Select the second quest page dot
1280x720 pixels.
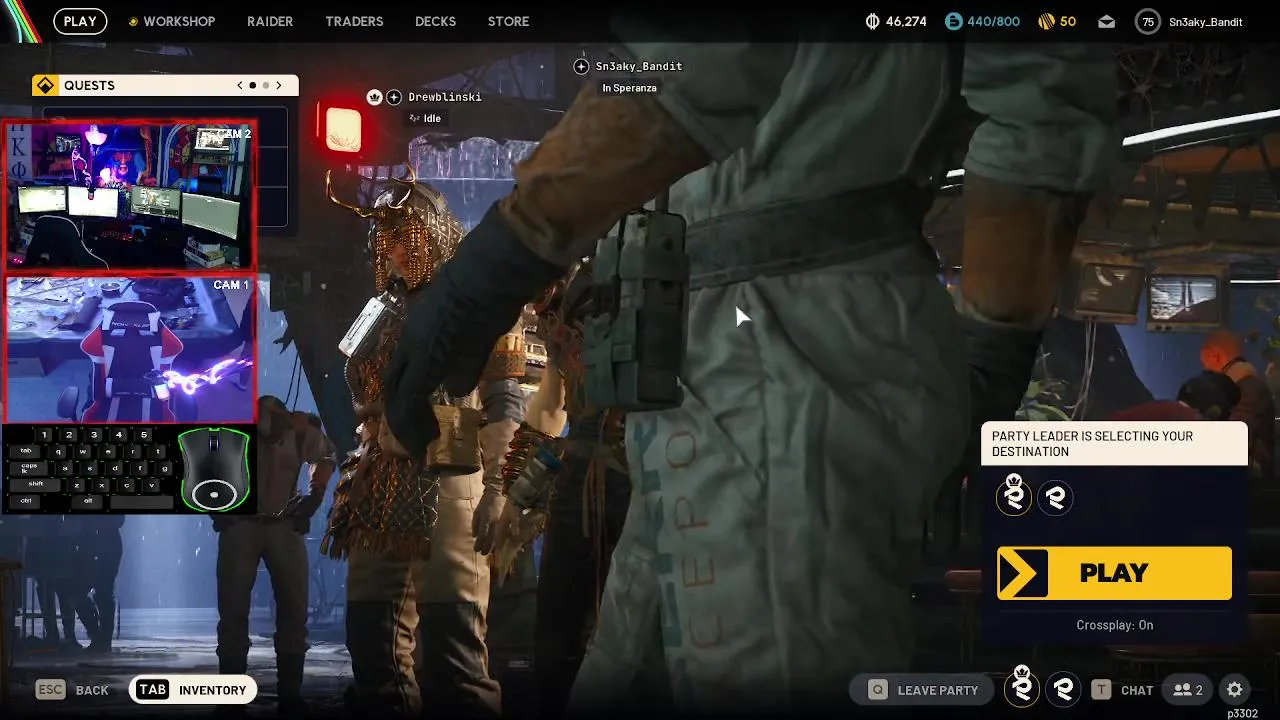(265, 86)
